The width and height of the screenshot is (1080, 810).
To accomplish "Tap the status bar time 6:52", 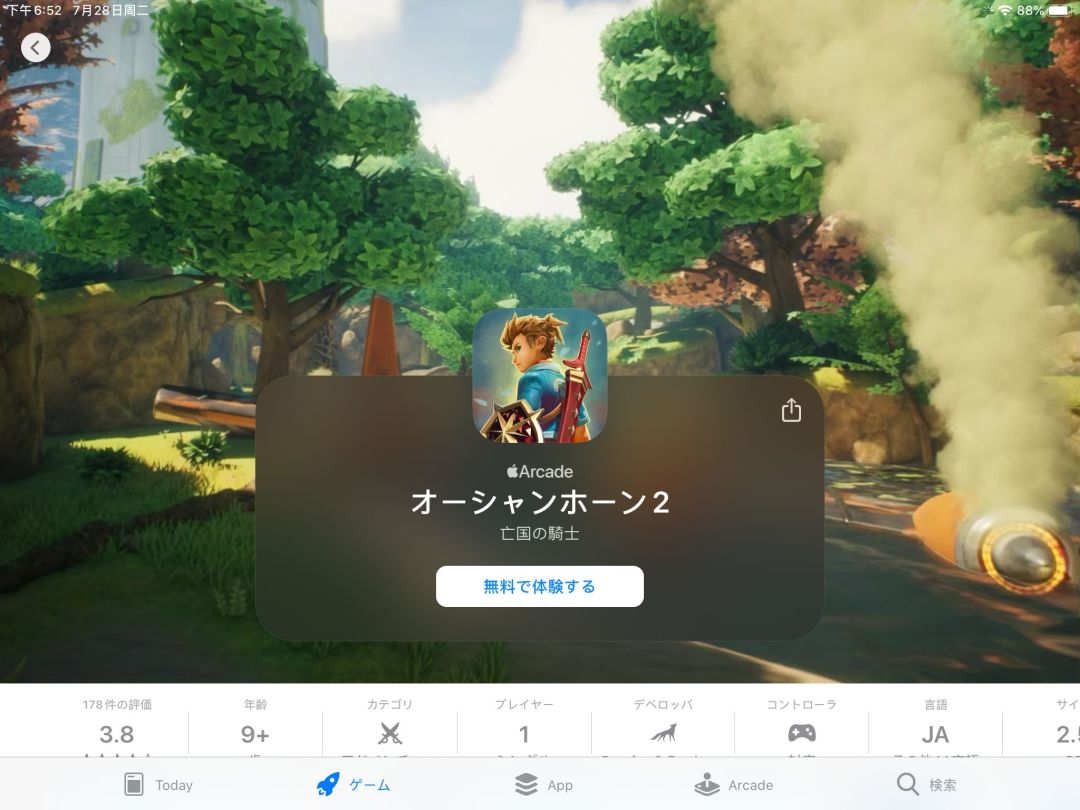I will (x=33, y=10).
